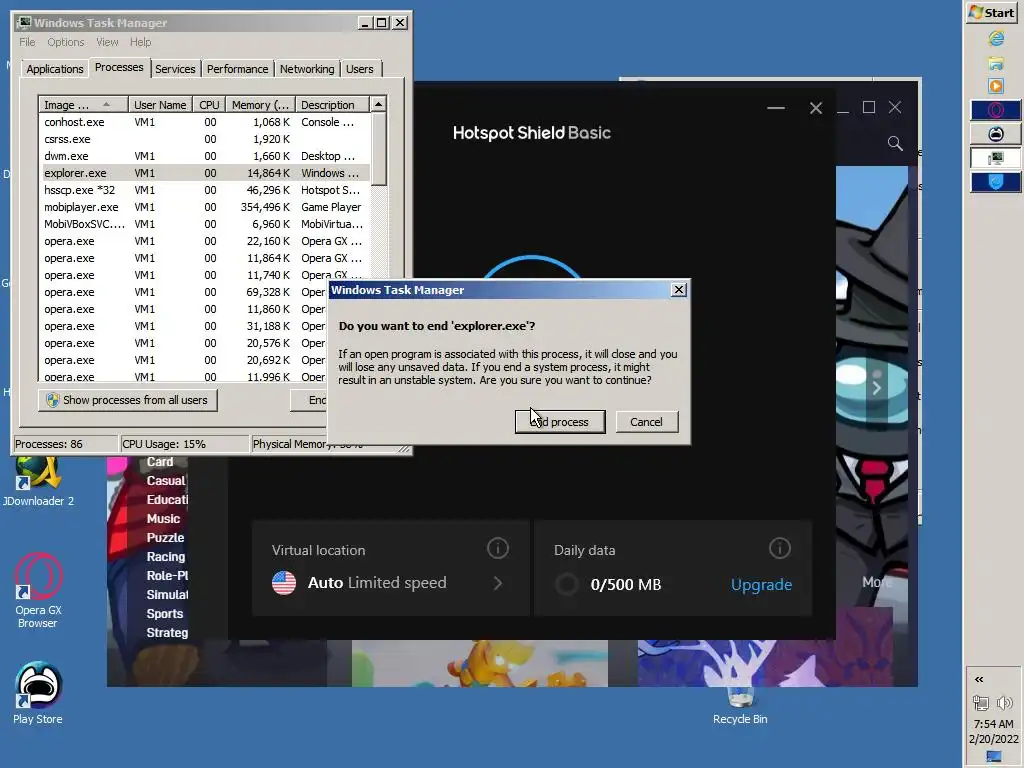Open Virtual location info icon

click(498, 548)
